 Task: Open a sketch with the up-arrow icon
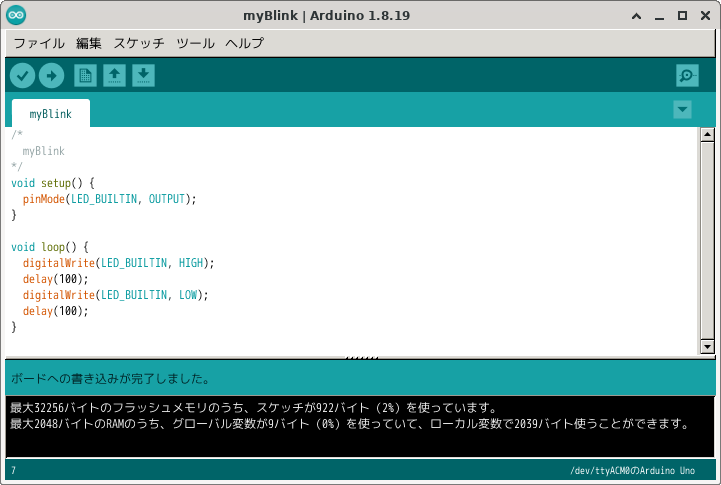click(114, 75)
